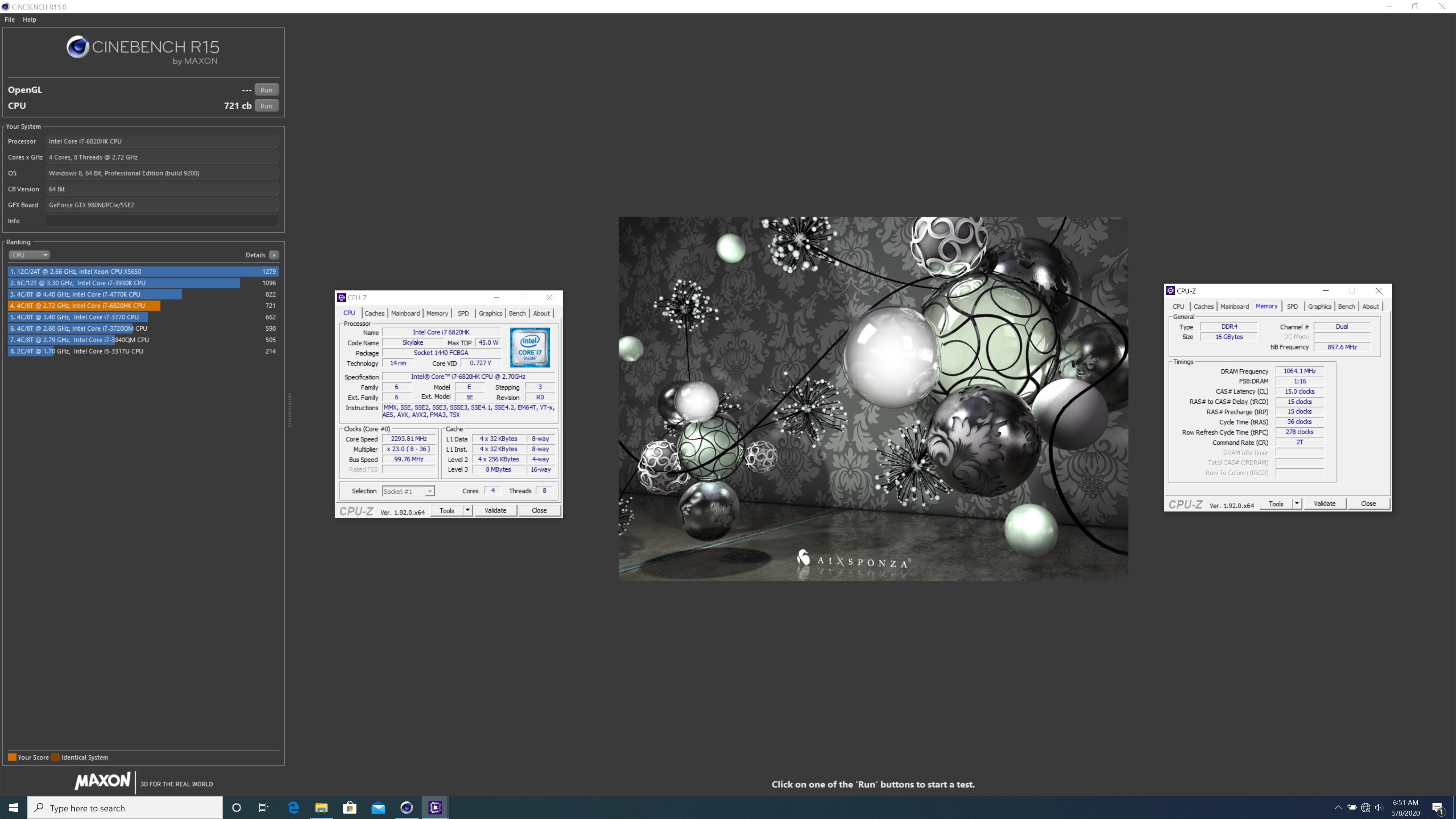Switch to Caches tab in right CPU-Z
1456x819 pixels.
tap(1203, 306)
